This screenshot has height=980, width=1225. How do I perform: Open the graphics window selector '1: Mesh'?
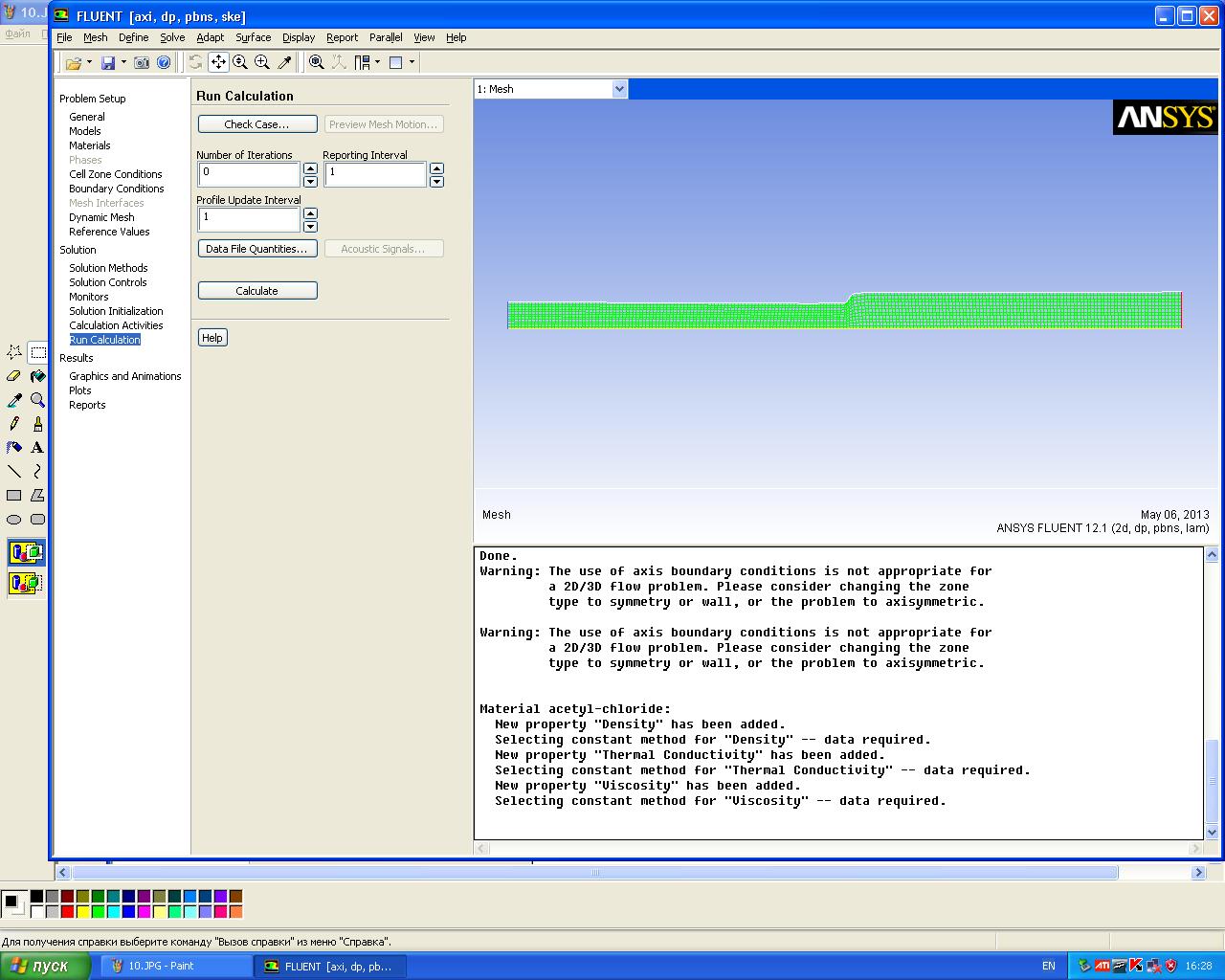pyautogui.click(x=550, y=89)
